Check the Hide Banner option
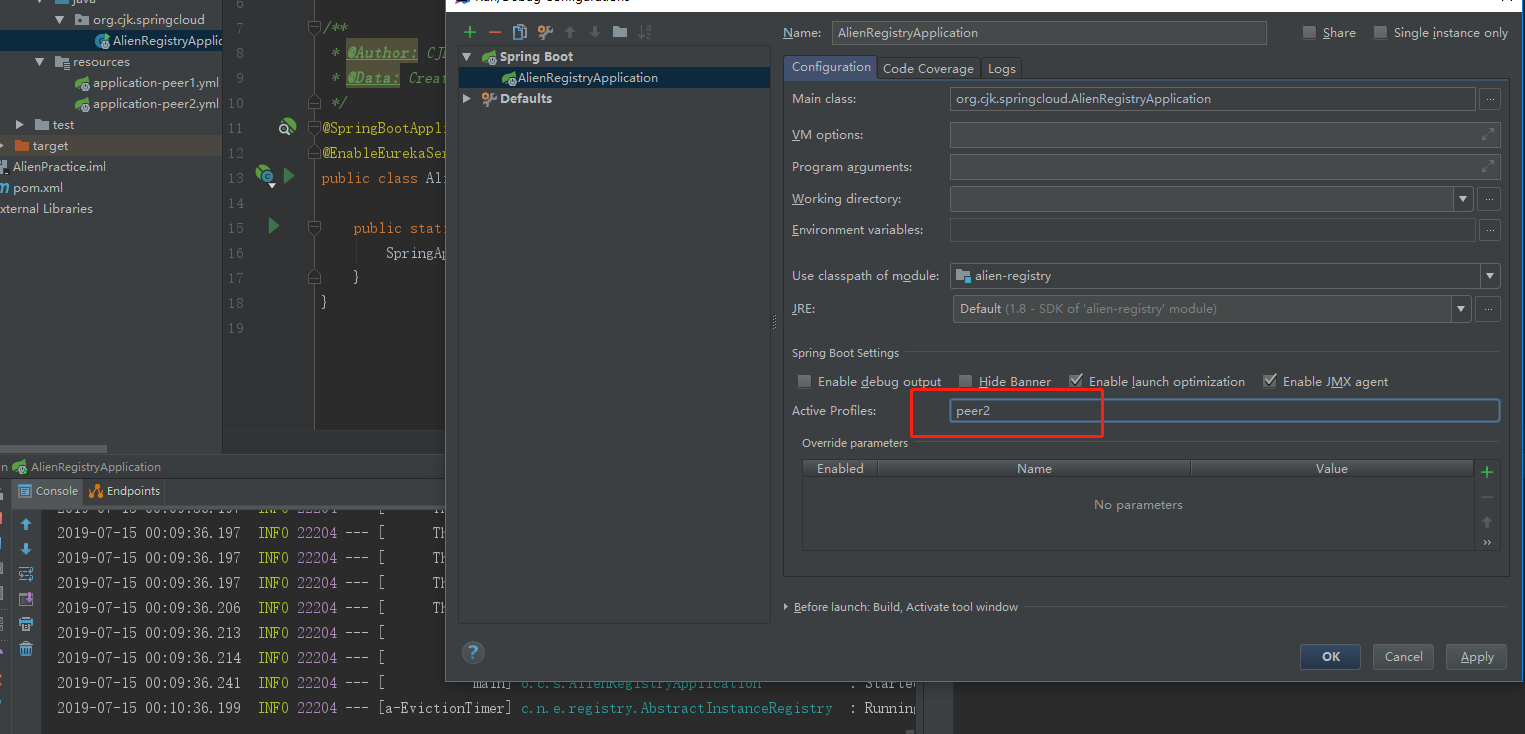The height and width of the screenshot is (734, 1525). pyautogui.click(x=965, y=381)
